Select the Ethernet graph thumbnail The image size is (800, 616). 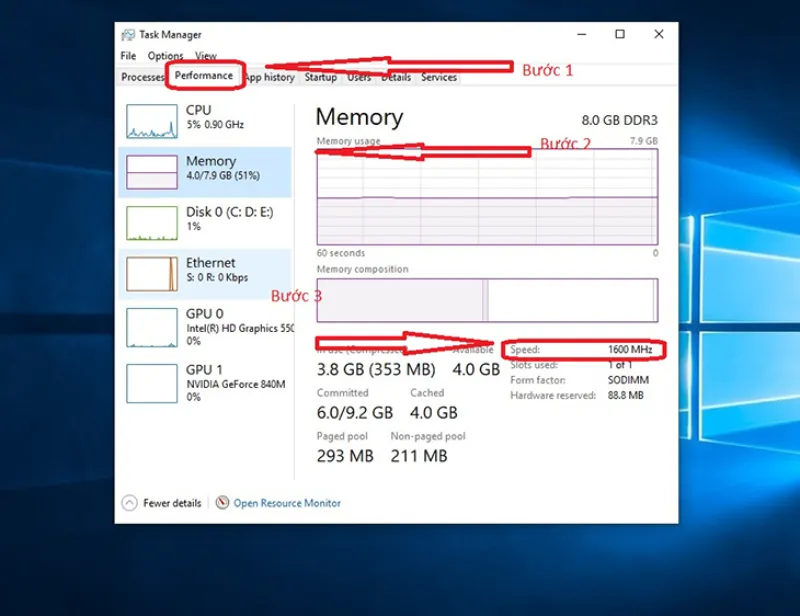pyautogui.click(x=152, y=274)
